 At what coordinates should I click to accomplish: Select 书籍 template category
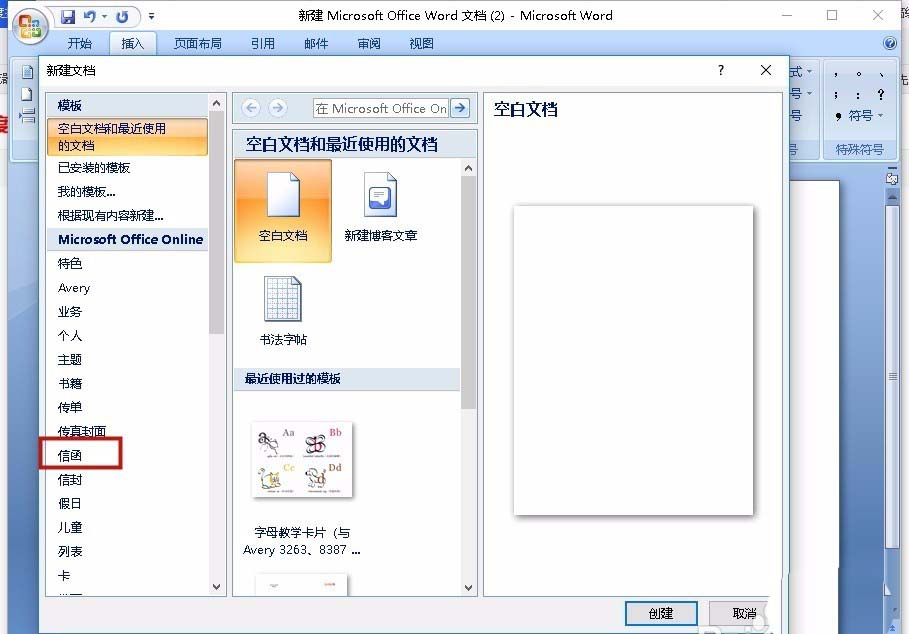click(x=70, y=384)
